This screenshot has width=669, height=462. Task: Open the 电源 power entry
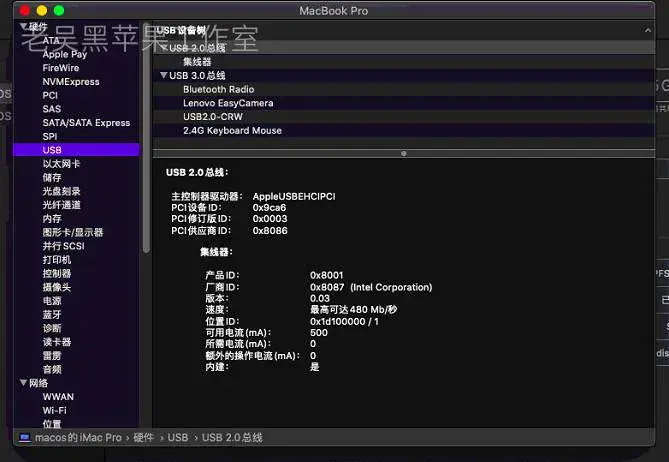(x=52, y=301)
